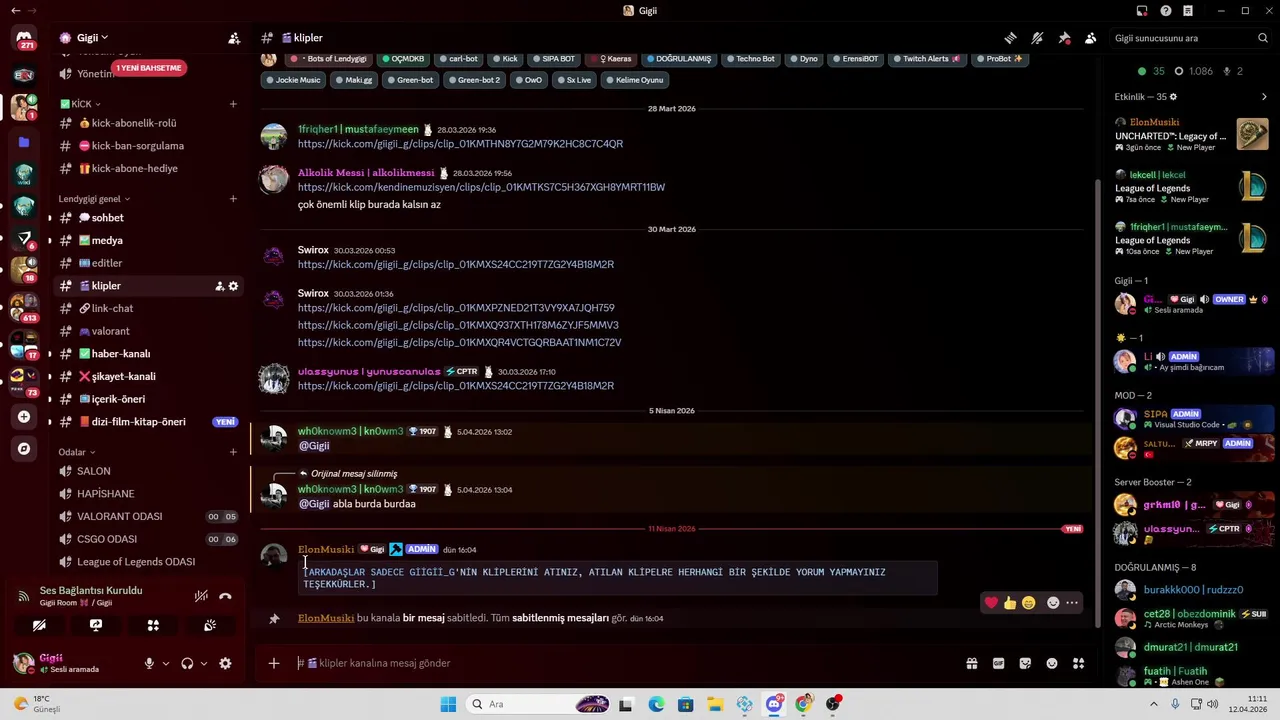
Task: Deafen the headphones
Action: 187,663
